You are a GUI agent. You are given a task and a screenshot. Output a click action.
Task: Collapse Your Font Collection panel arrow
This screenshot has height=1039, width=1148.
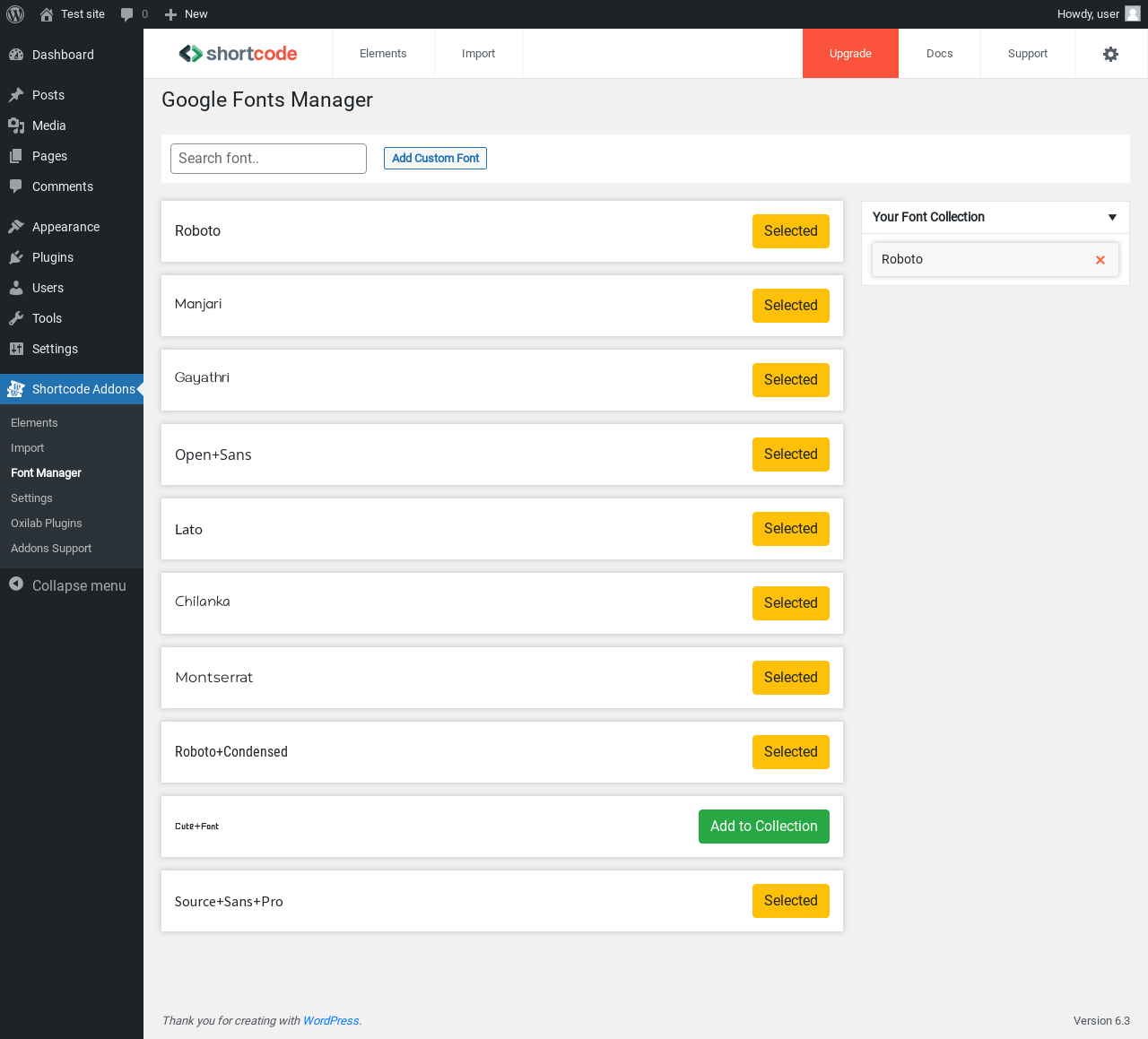[x=1112, y=217]
